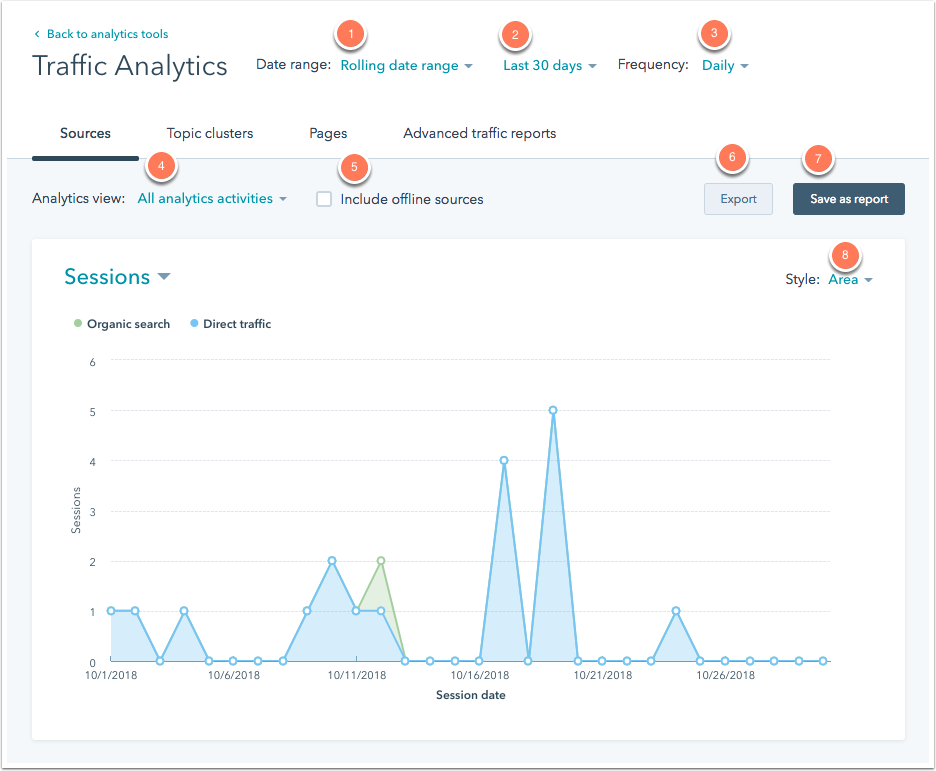The width and height of the screenshot is (936, 771).
Task: Open the Area chart style dropdown
Action: coord(850,280)
